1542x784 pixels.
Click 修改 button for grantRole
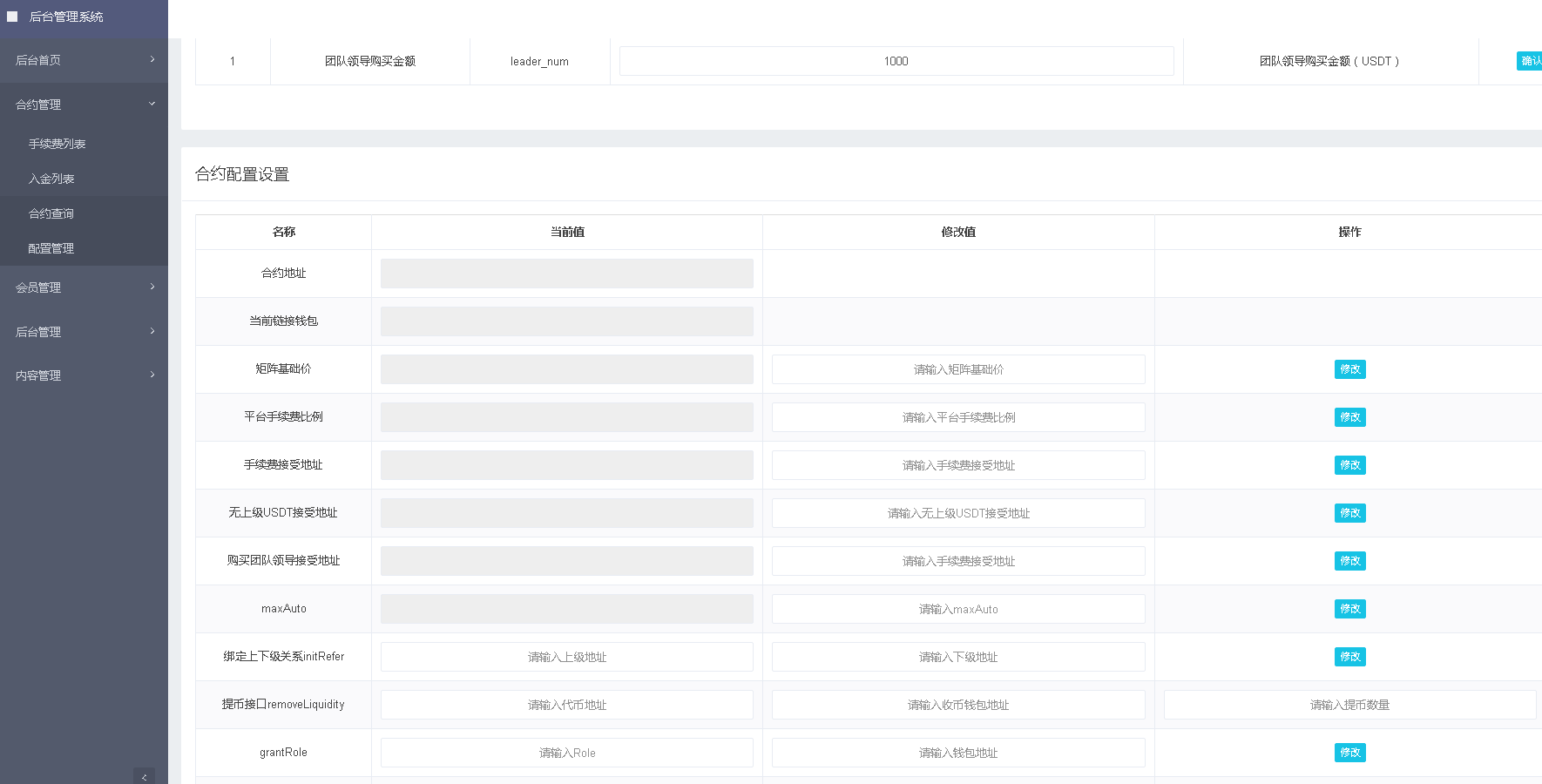(1349, 753)
